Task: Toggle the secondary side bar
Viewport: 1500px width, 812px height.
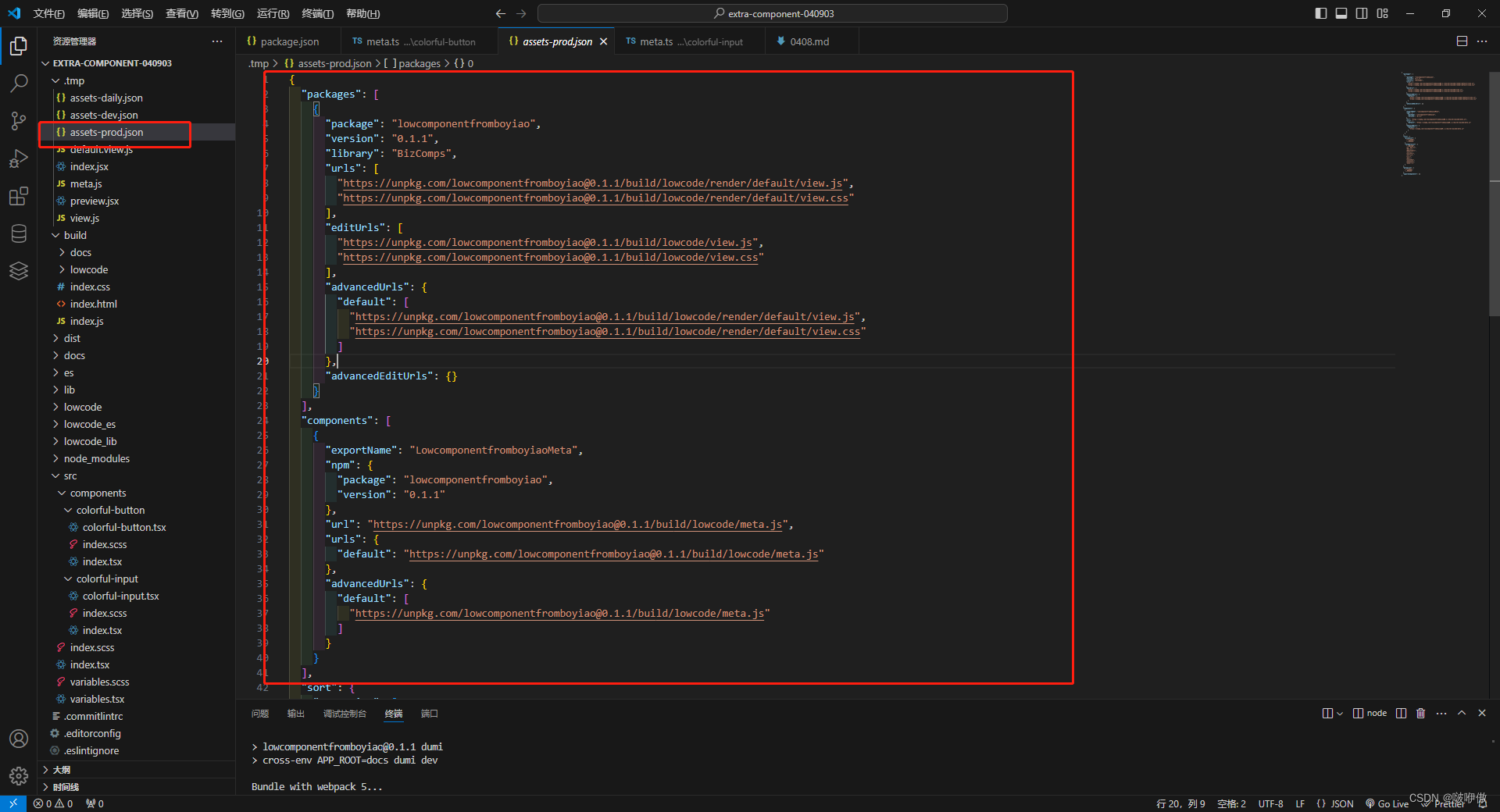Action: point(1362,13)
